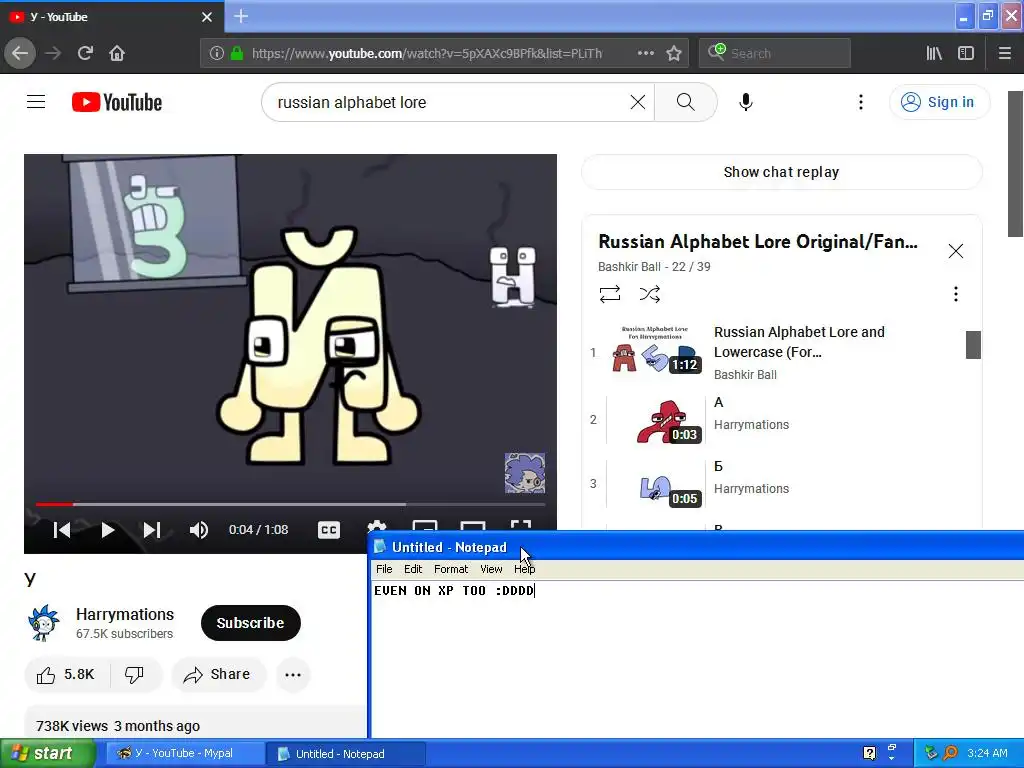Reload the page with the refresh icon
The image size is (1024, 768).
pos(85,53)
